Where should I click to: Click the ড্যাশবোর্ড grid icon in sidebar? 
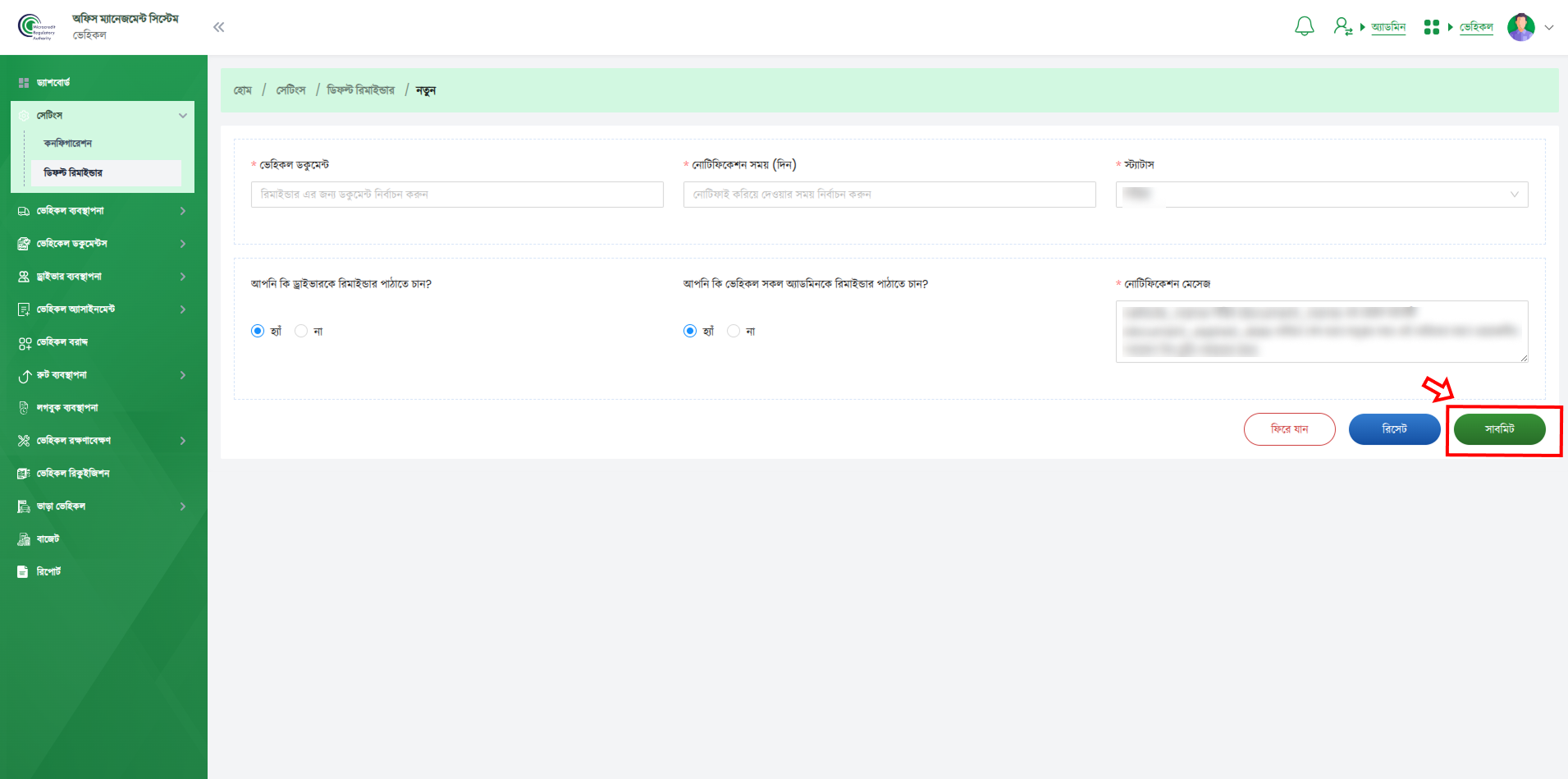24,83
